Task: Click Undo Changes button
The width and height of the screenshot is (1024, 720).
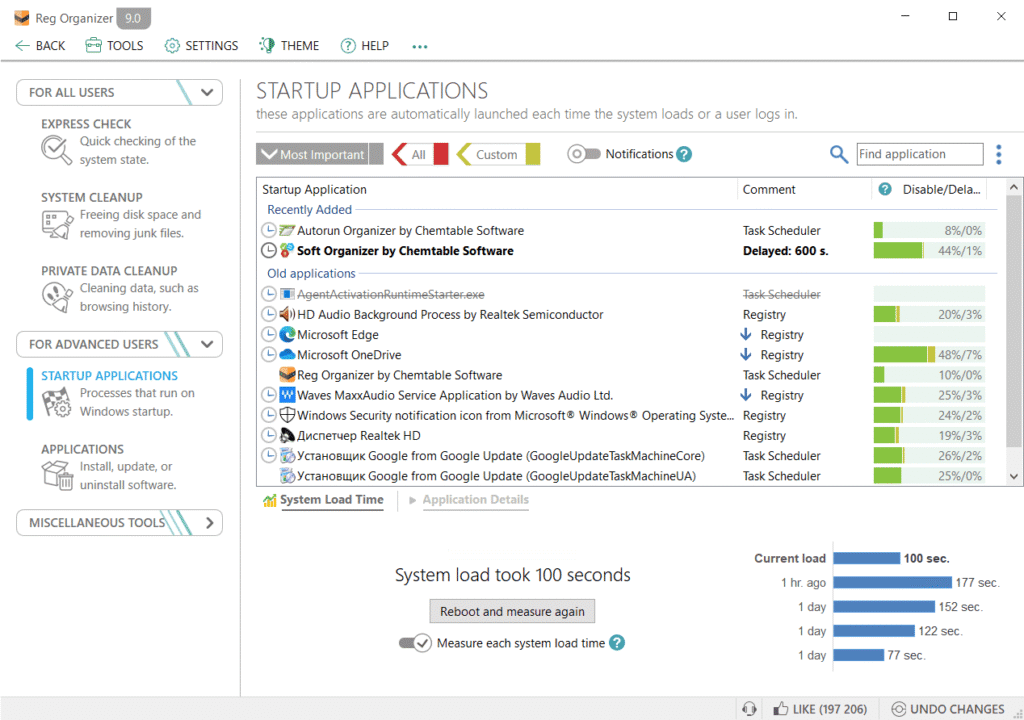Action: [x=948, y=709]
